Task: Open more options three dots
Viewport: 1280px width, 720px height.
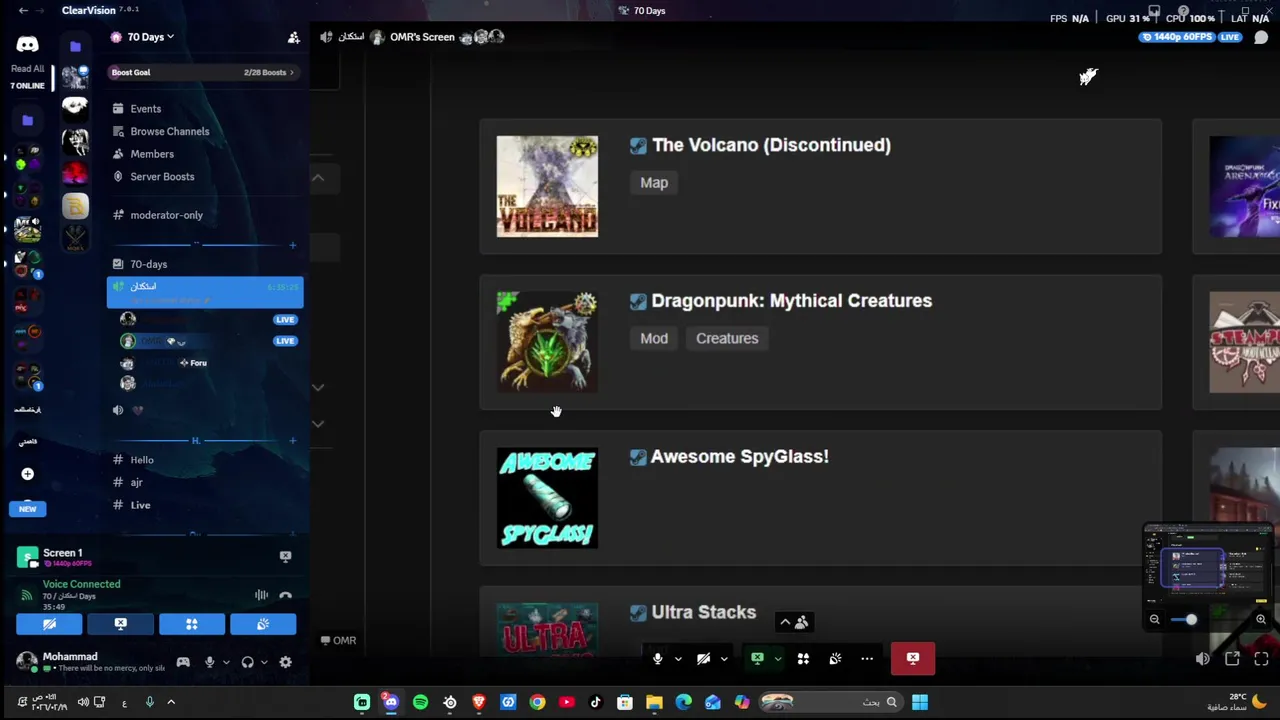Action: point(867,659)
